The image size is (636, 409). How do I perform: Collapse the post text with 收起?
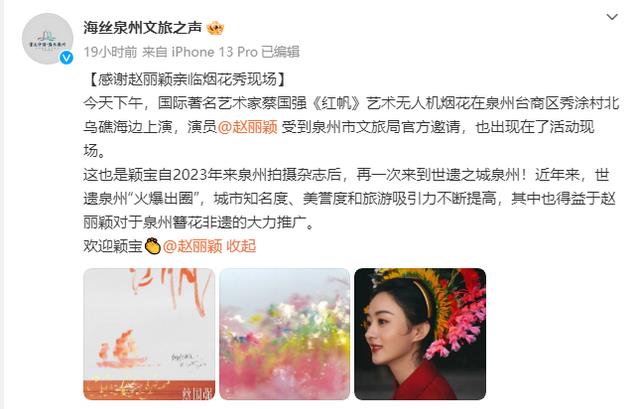[241, 246]
